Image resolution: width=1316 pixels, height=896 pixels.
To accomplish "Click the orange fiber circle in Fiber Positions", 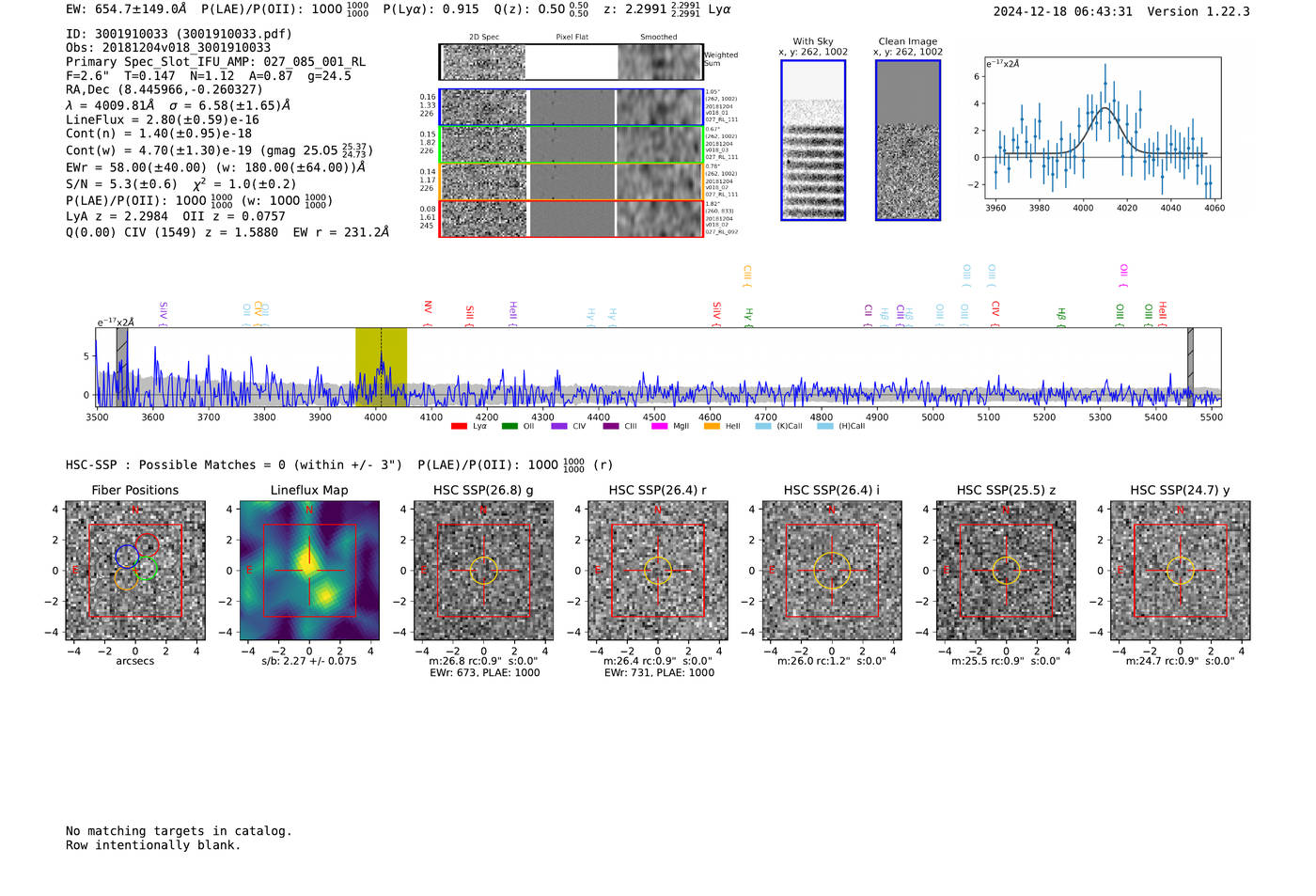I will [127, 578].
